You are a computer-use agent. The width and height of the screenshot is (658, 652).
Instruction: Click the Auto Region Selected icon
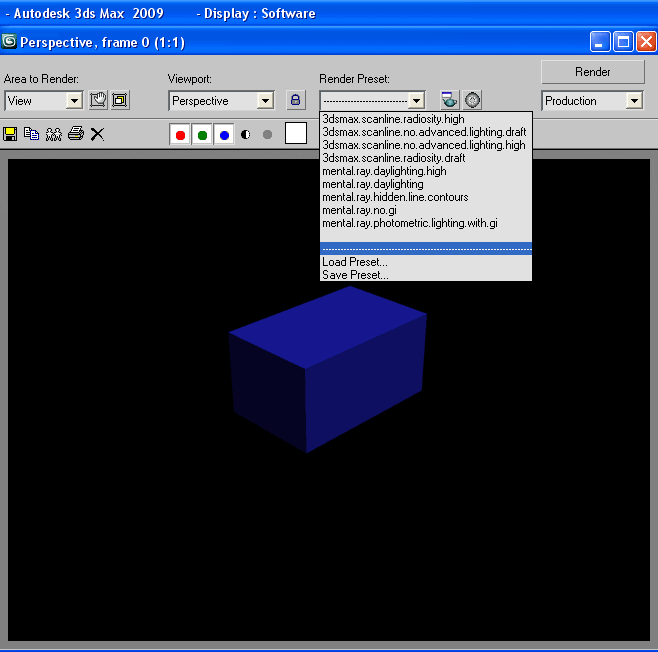[x=120, y=100]
